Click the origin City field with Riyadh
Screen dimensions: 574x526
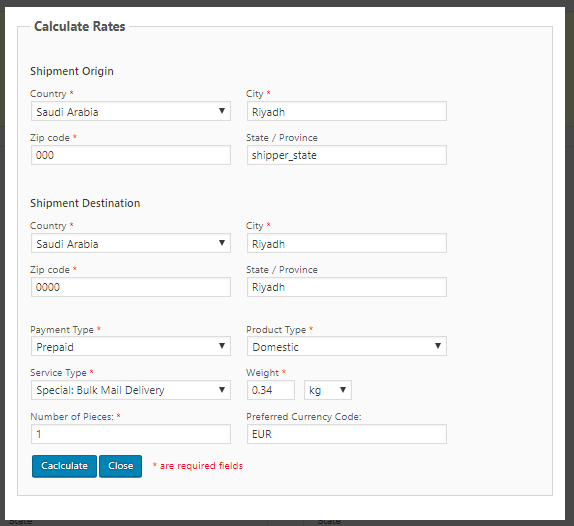[347, 111]
